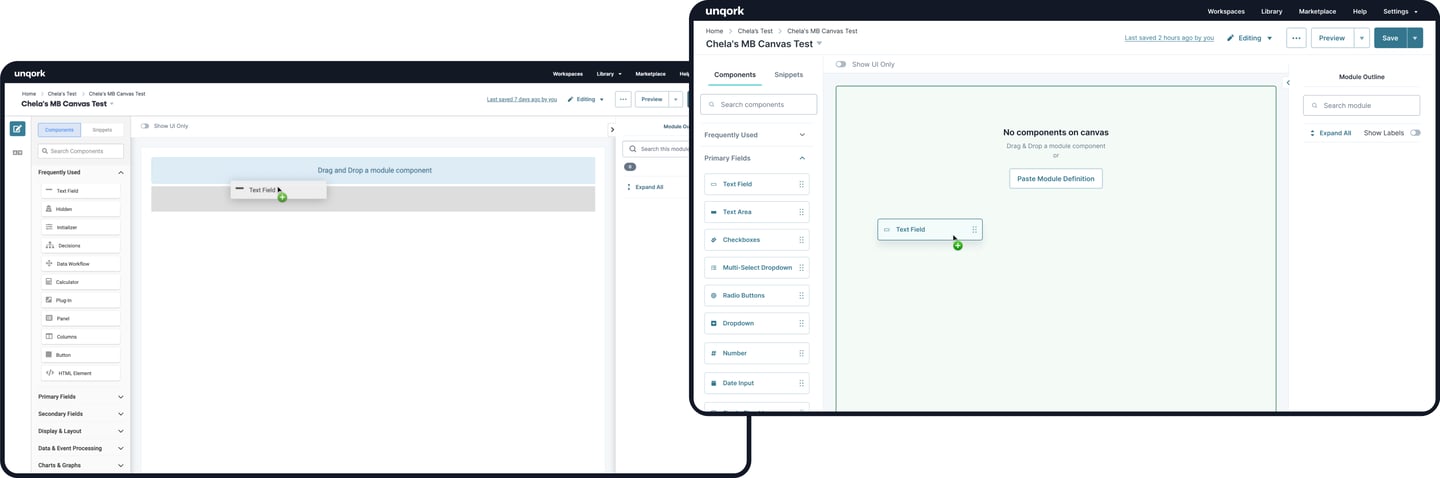Select the Button component in left window
The image size is (1440, 478).
(80, 355)
